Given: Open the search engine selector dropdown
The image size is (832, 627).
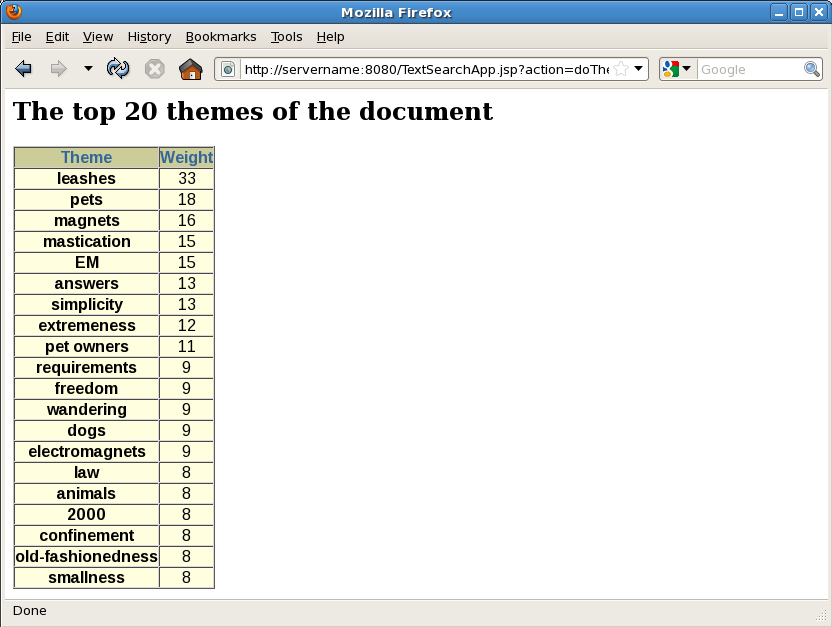Looking at the screenshot, I should pos(677,69).
